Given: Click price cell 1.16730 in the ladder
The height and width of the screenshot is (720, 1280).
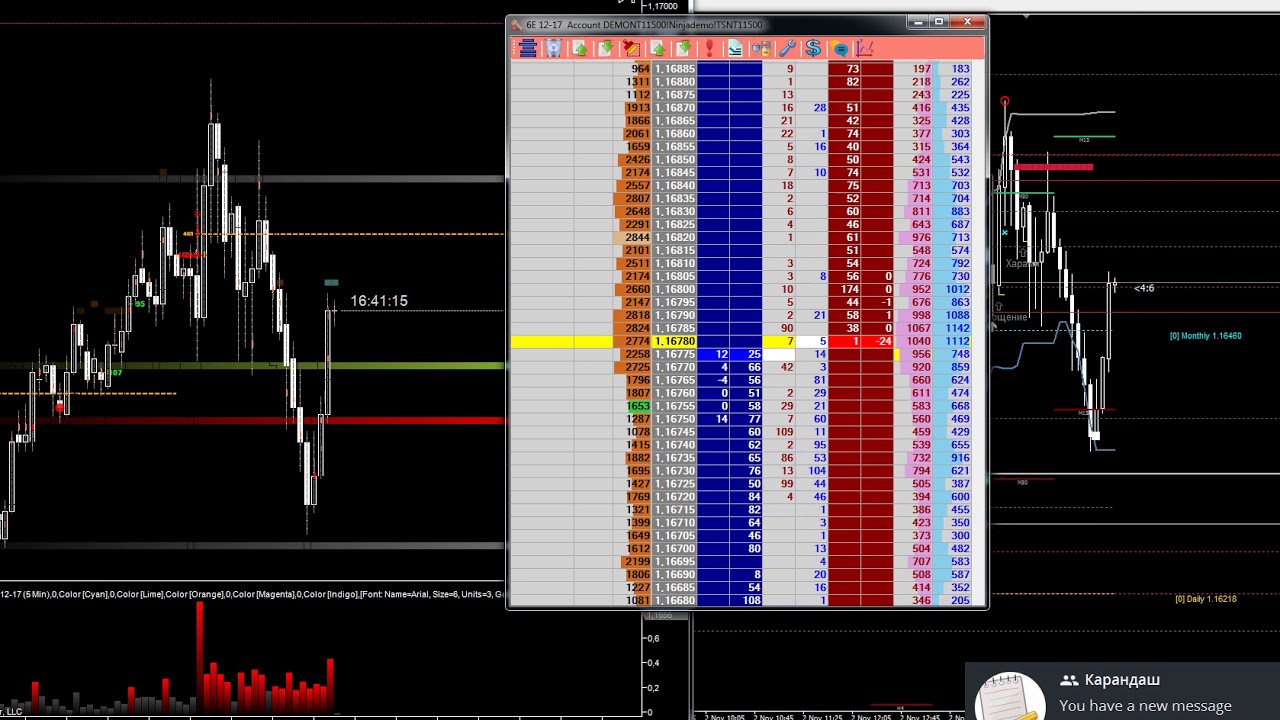Looking at the screenshot, I should click(675, 472).
